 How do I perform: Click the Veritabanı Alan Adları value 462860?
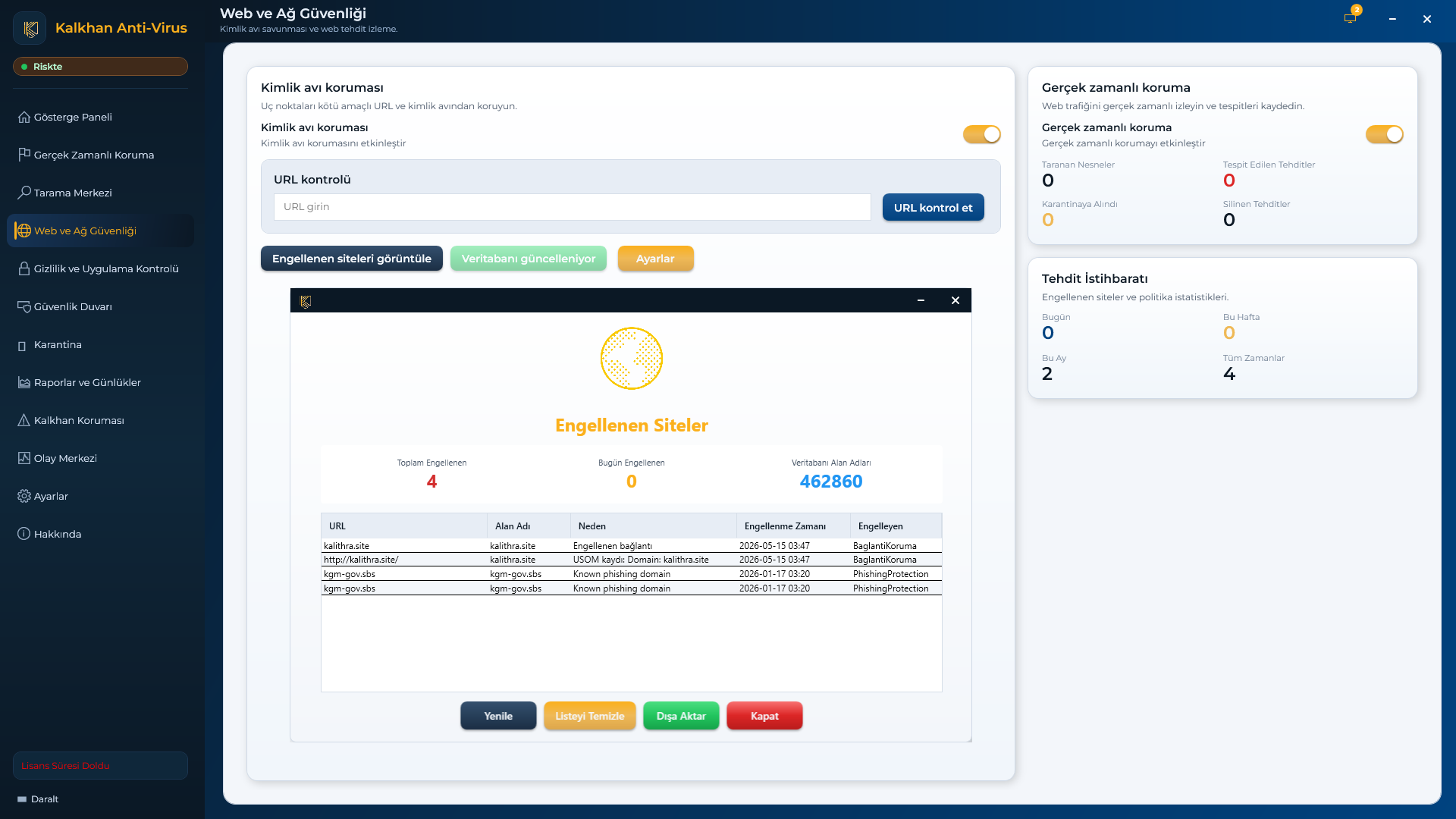(x=831, y=482)
